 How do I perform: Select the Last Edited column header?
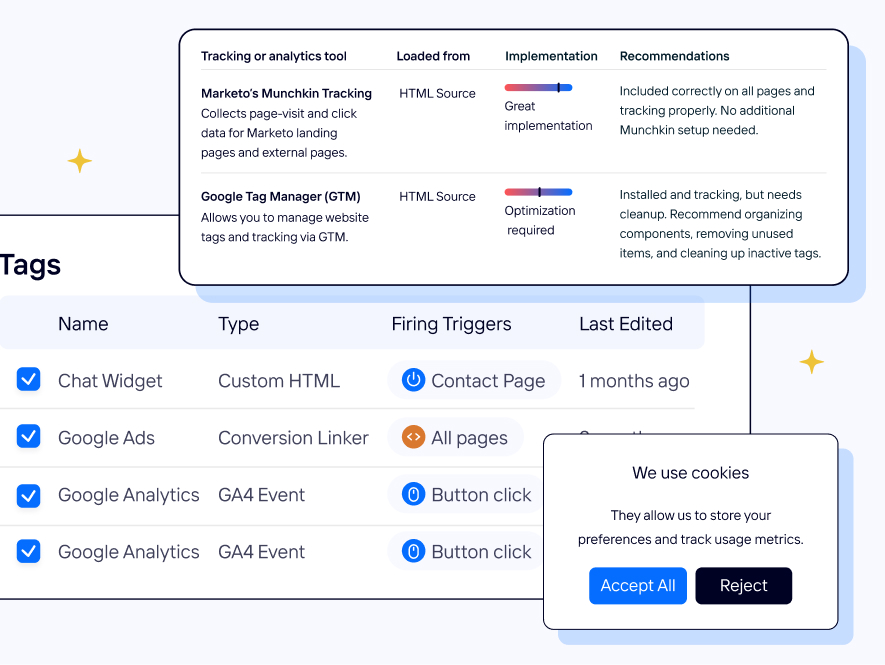pos(625,323)
